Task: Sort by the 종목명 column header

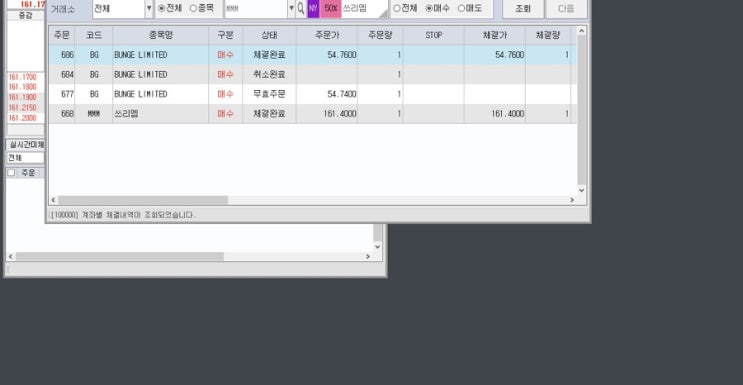Action: pyautogui.click(x=161, y=35)
